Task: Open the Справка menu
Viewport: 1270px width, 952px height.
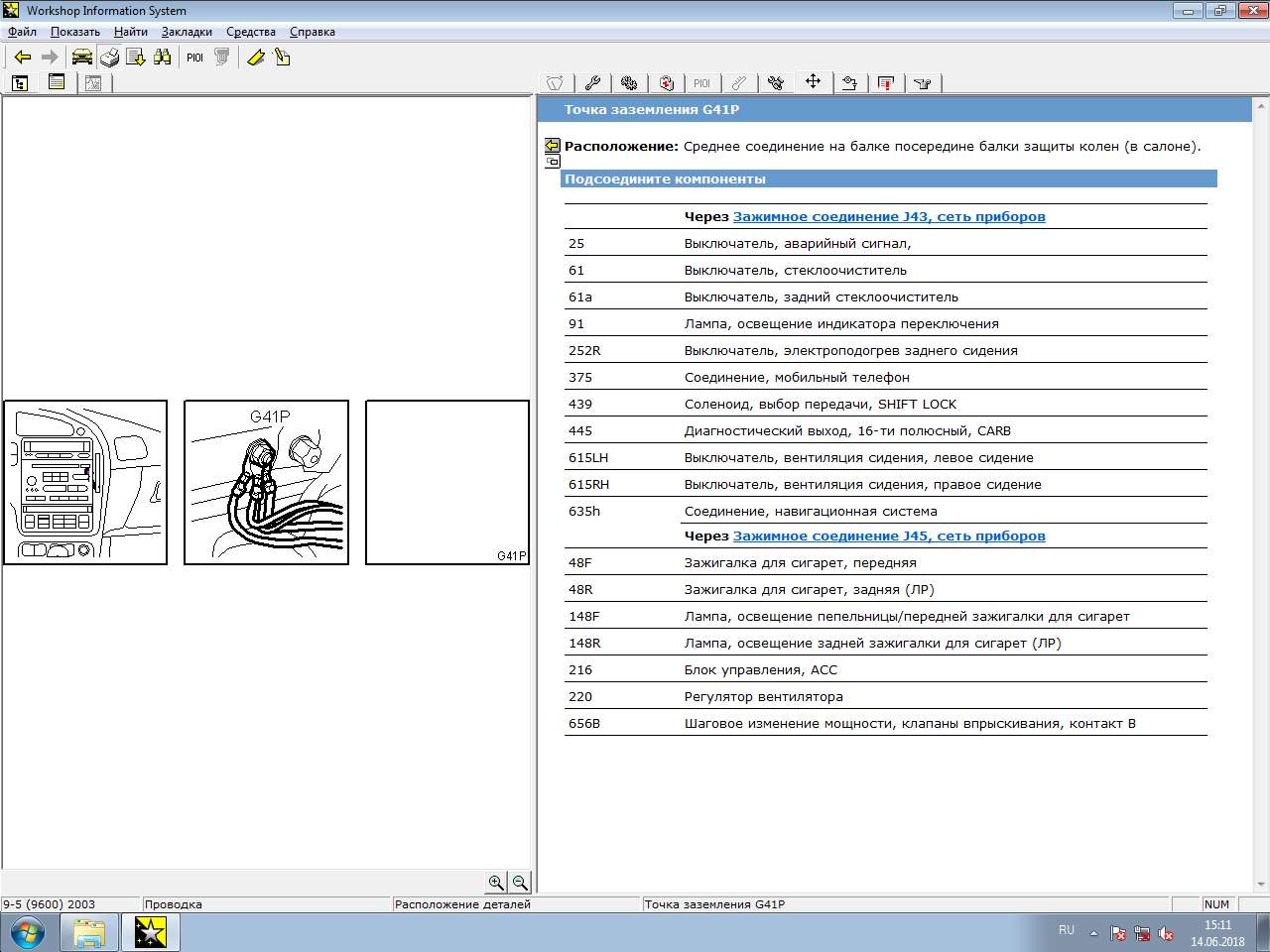Action: (x=312, y=32)
